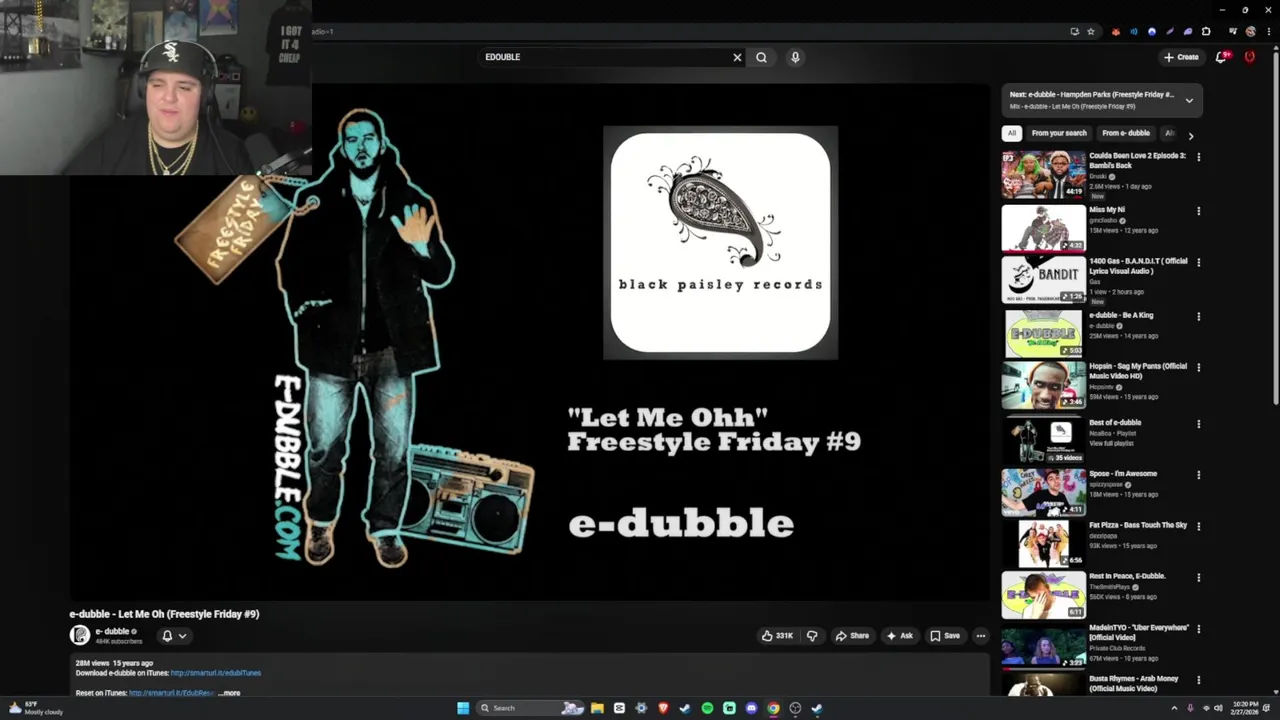Open Hopsin - Sag My Pants video title
The width and height of the screenshot is (1280, 720).
(x=1138, y=371)
